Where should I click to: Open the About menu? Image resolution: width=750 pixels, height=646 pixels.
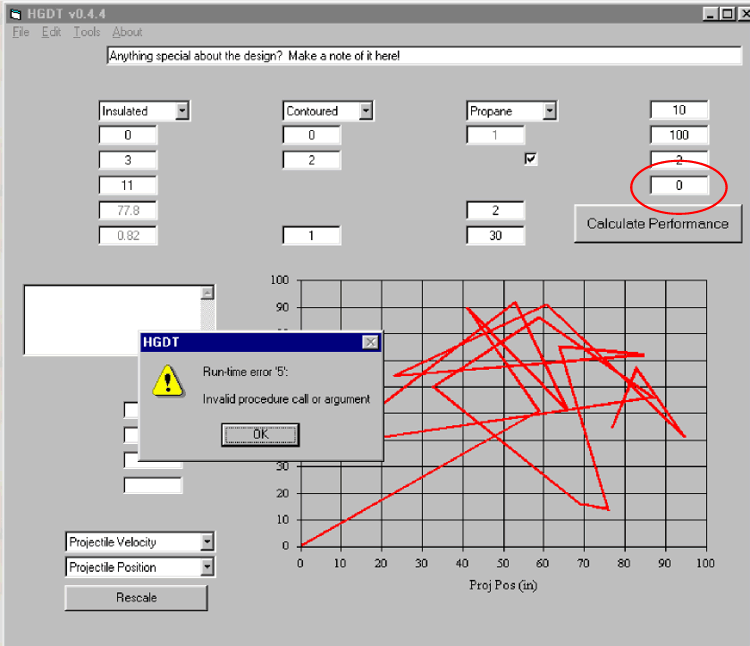(127, 32)
